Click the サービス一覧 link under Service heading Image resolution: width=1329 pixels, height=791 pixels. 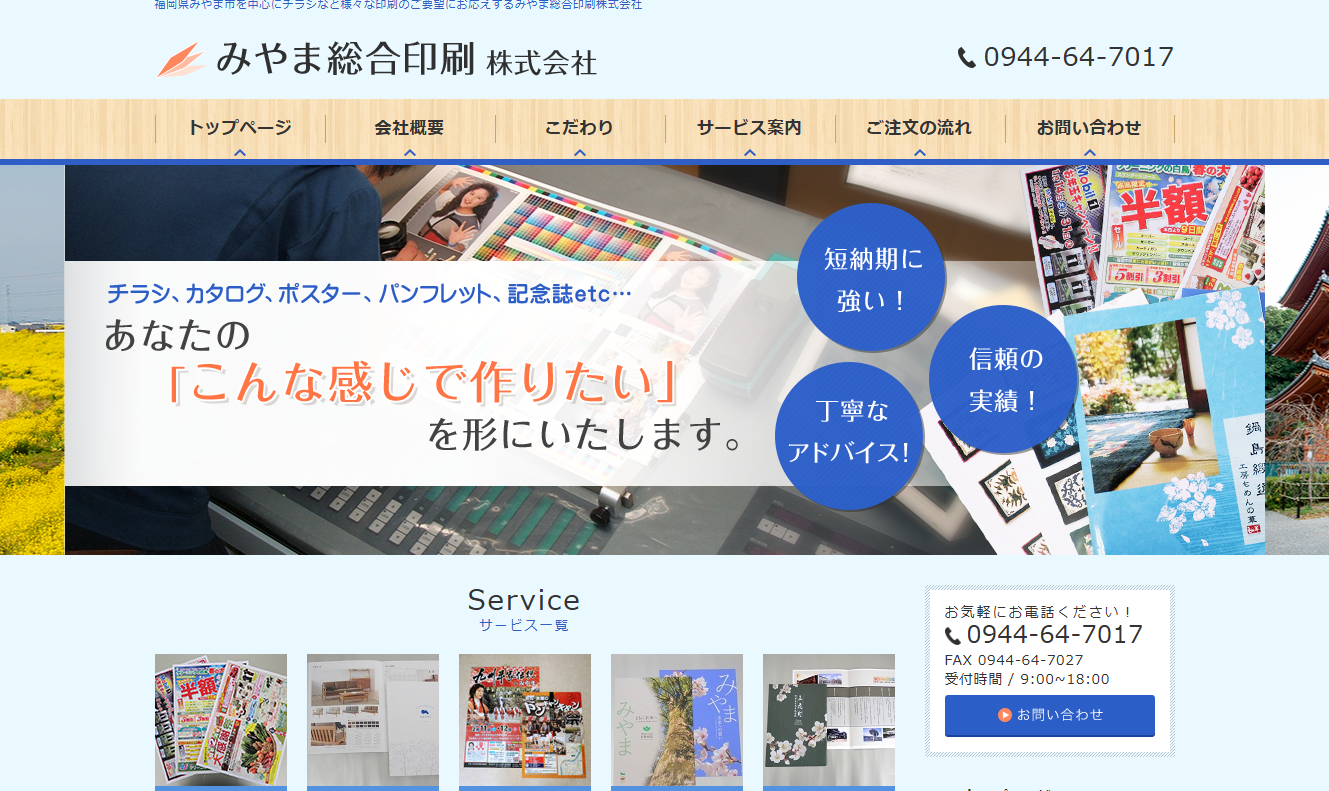pyautogui.click(x=523, y=625)
